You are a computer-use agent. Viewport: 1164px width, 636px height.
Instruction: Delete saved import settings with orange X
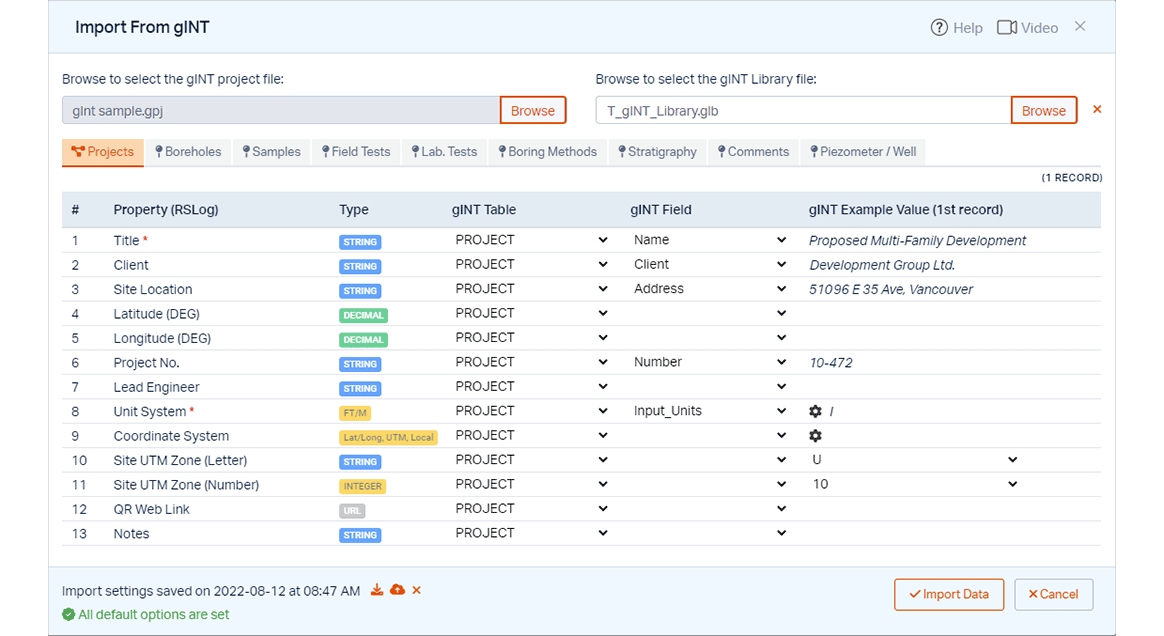click(x=417, y=590)
